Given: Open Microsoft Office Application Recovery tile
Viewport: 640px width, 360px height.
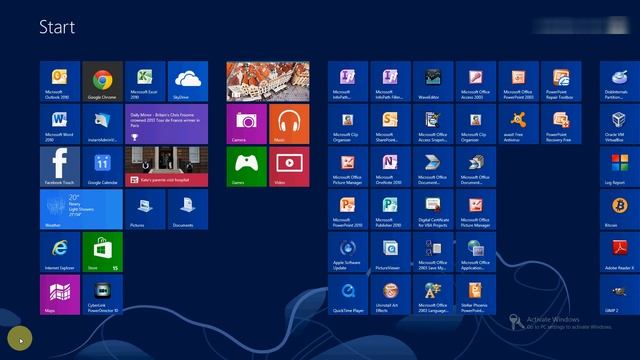Looking at the screenshot, I should pos(476,252).
